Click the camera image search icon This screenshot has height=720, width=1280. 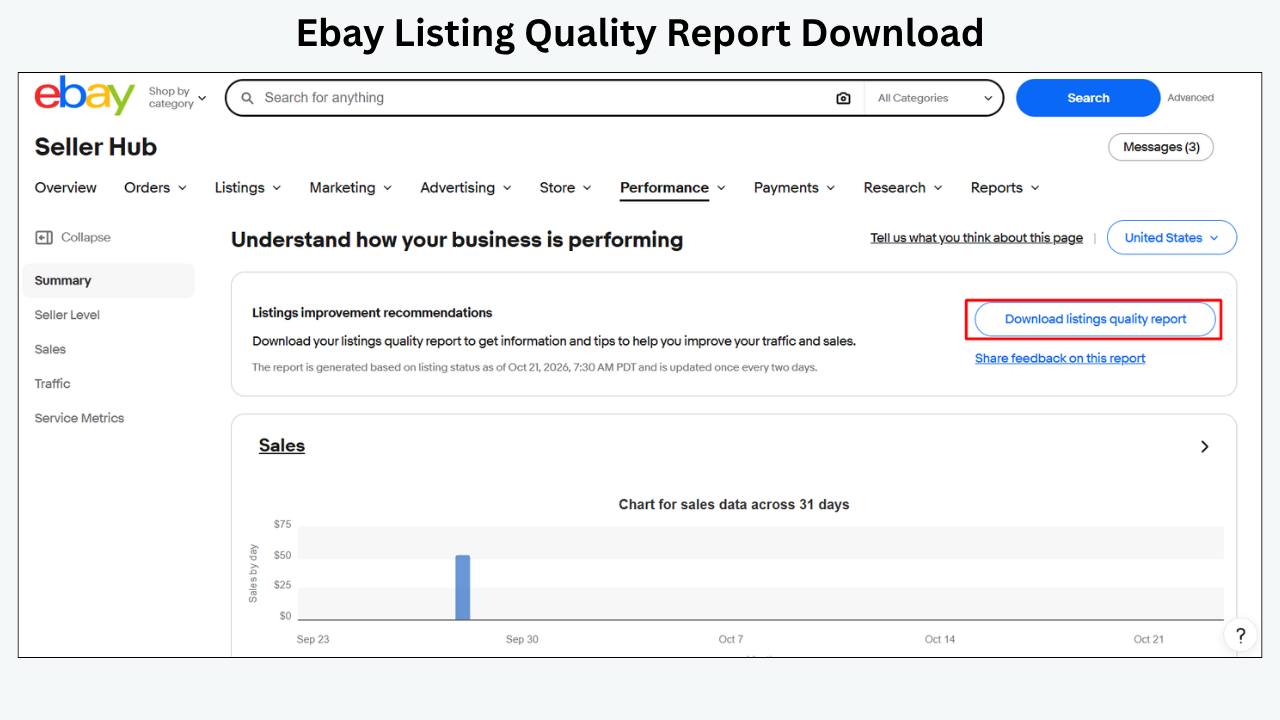click(843, 98)
